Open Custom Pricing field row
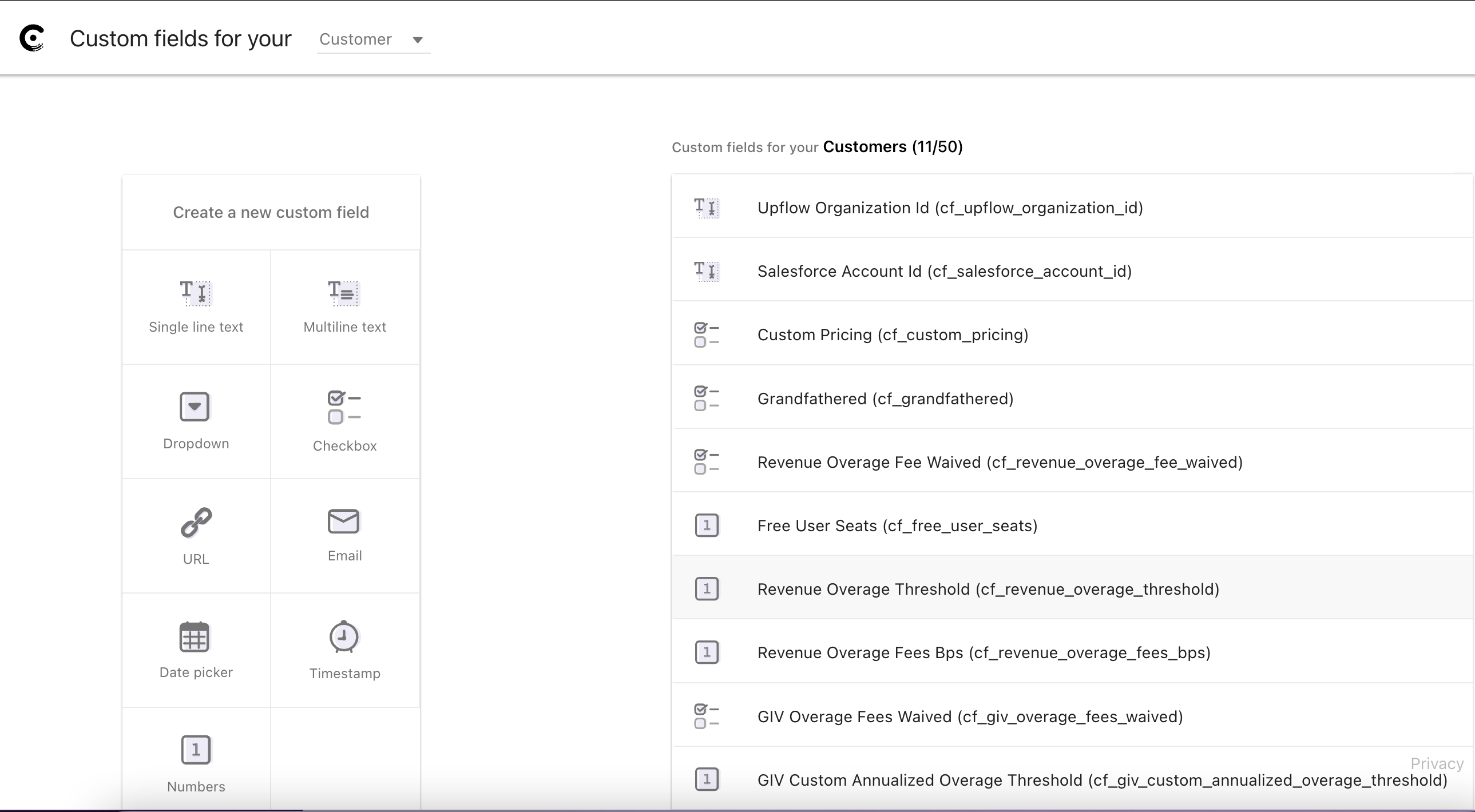Screen dimensions: 1475x812 1072,333
